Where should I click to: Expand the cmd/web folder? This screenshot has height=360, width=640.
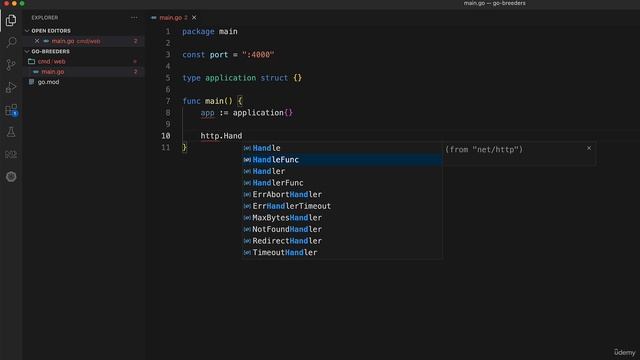(51, 61)
